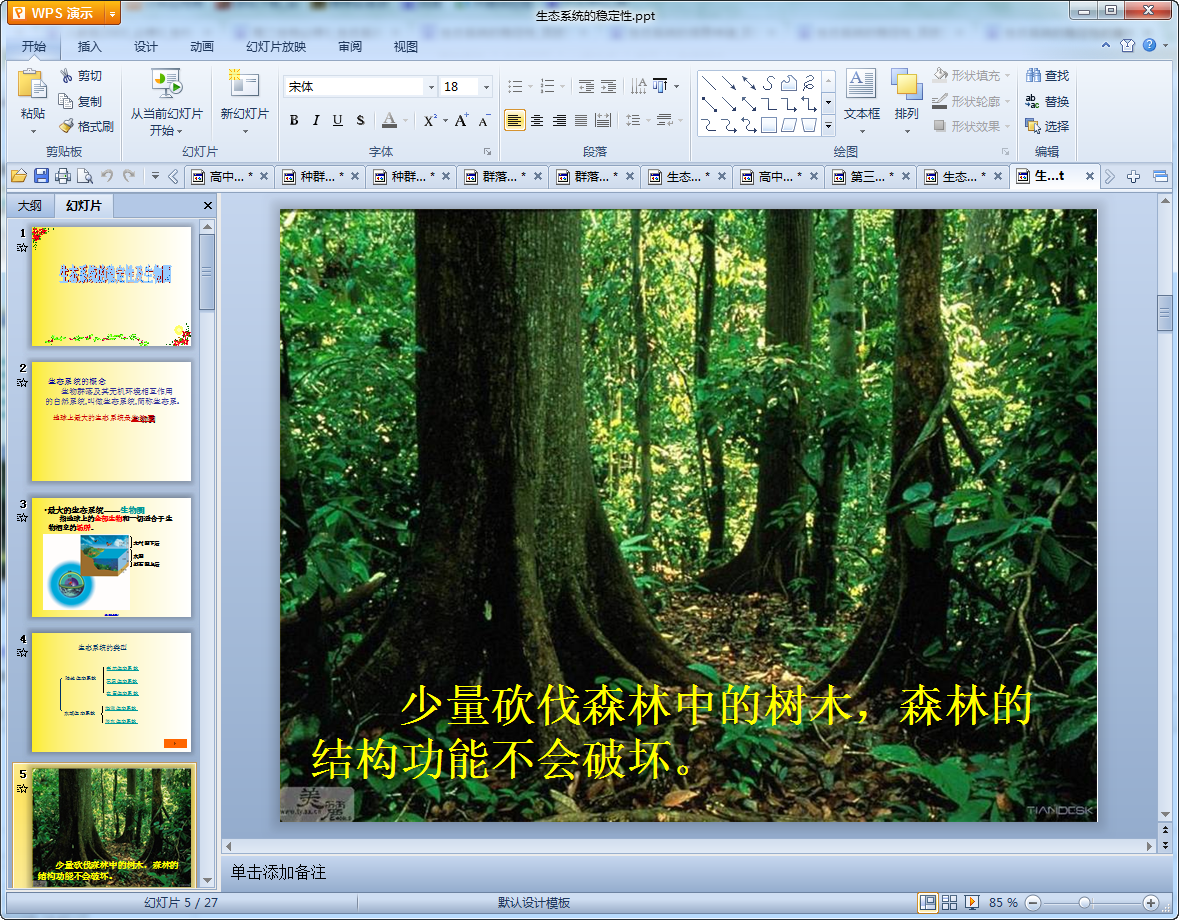This screenshot has width=1179, height=920.
Task: Click the Copy (复制) icon
Action: (66, 101)
